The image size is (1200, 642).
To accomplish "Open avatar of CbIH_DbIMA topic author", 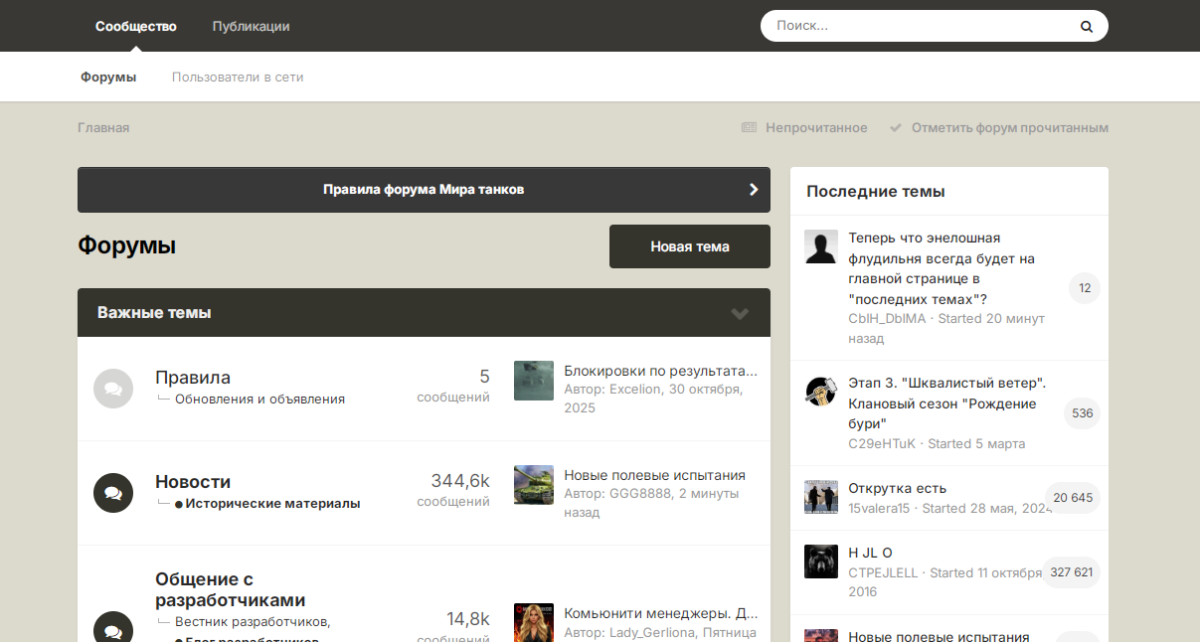I will 821,246.
